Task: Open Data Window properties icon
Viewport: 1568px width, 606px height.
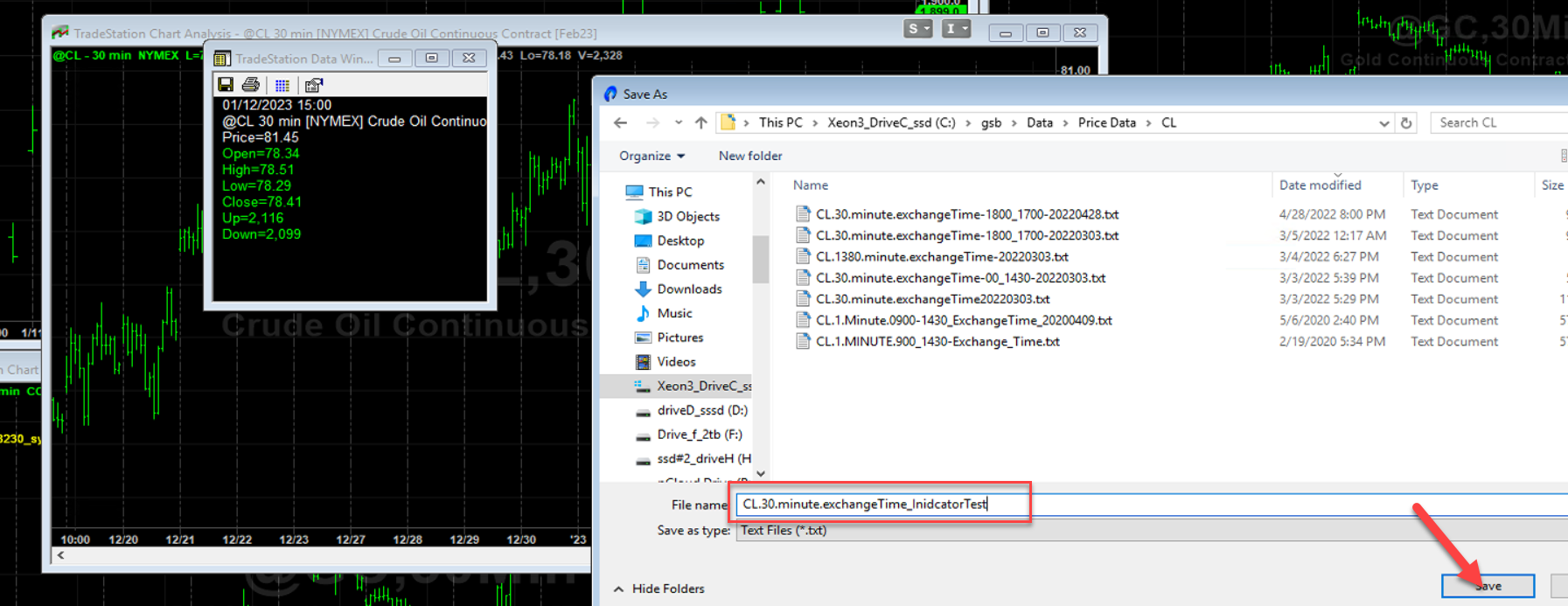Action: click(x=314, y=85)
